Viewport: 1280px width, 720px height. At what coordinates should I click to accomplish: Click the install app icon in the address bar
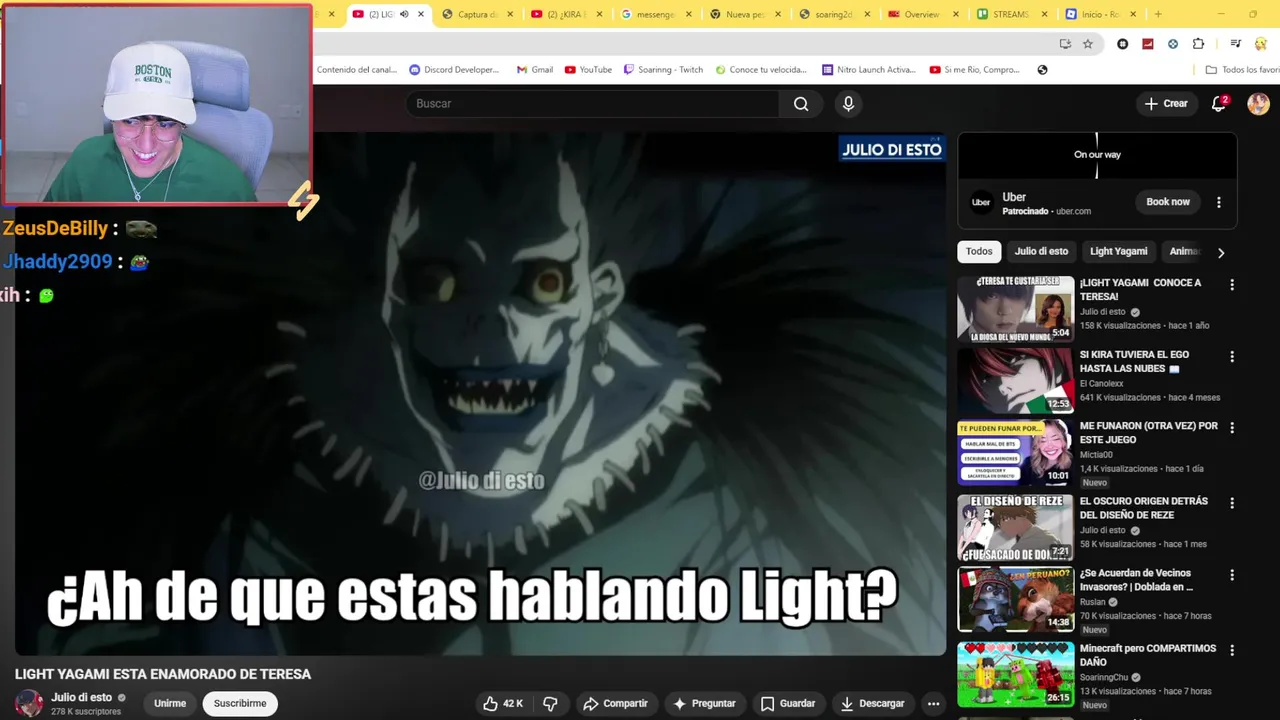pyautogui.click(x=1065, y=44)
